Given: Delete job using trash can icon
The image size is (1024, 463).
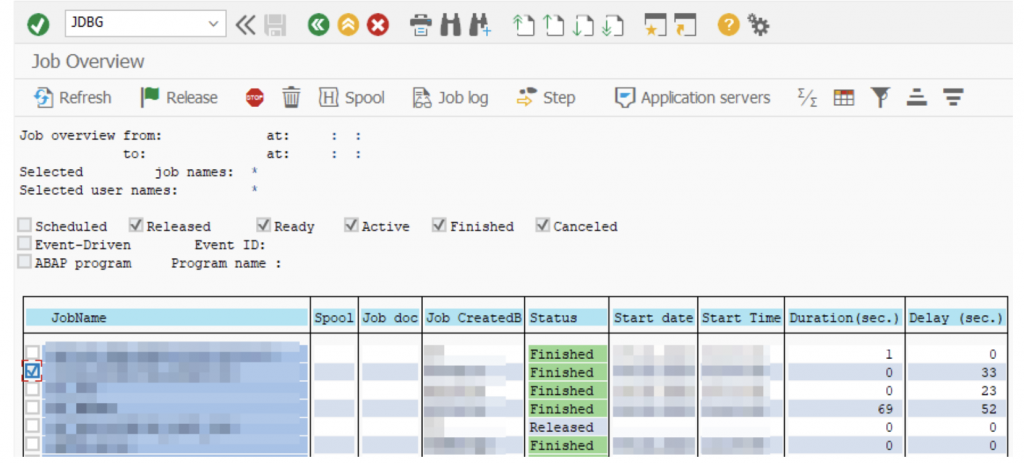Looking at the screenshot, I should (x=291, y=97).
